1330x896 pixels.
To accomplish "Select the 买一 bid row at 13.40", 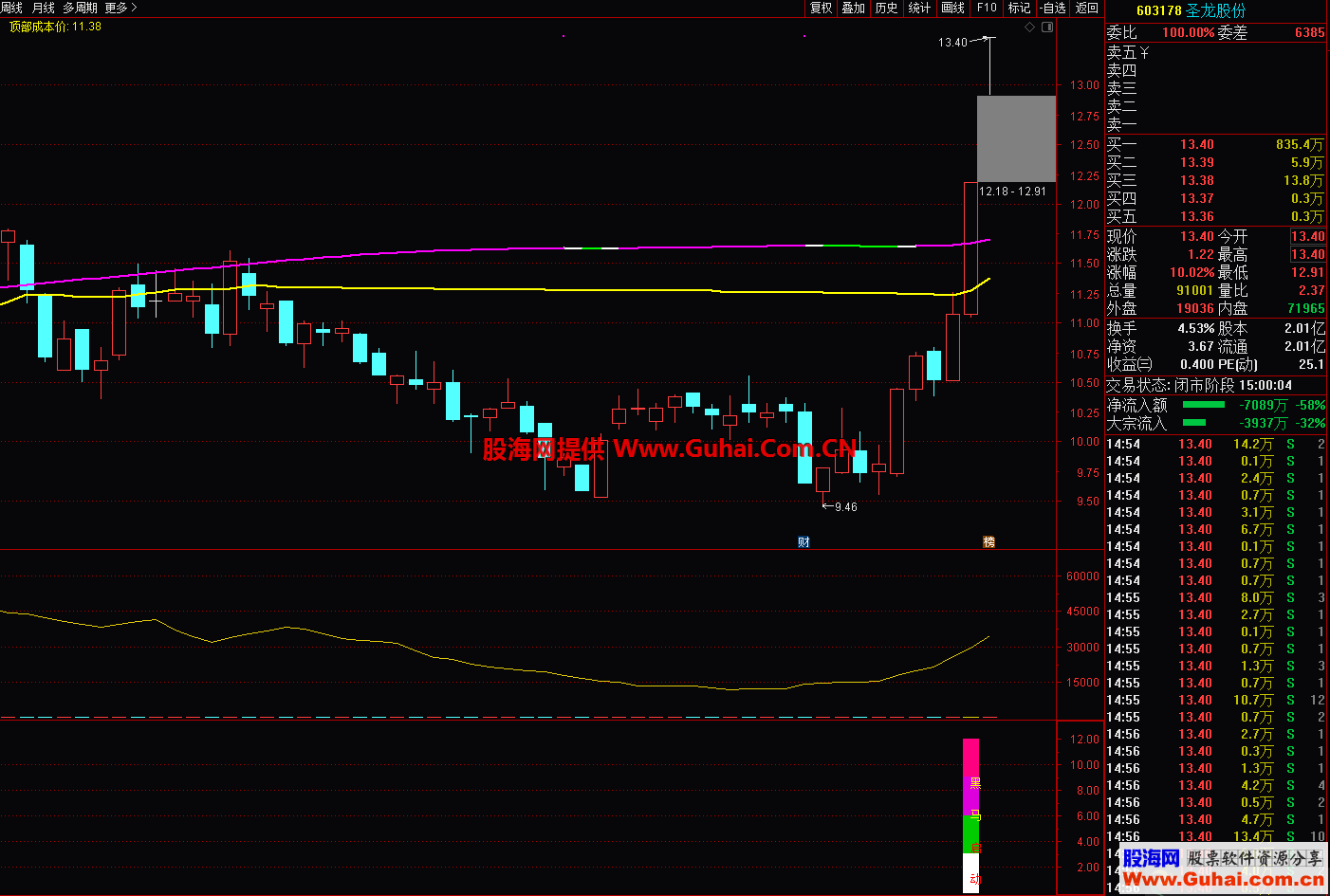I will click(1216, 145).
